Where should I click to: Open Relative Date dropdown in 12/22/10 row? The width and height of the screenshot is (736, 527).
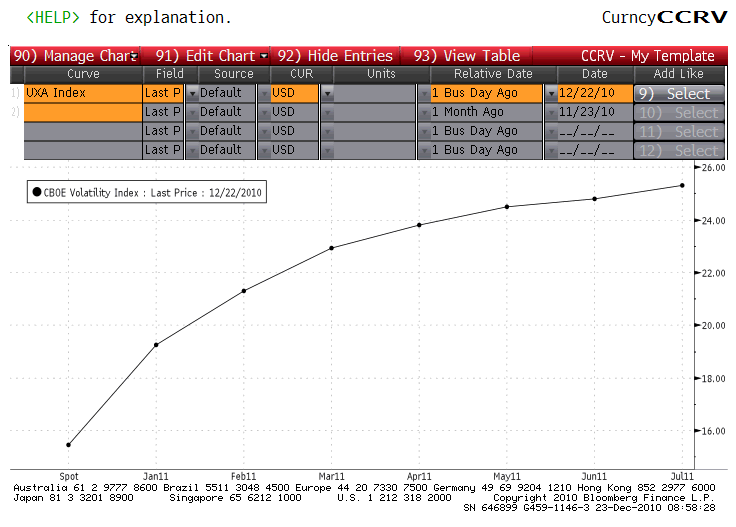pos(424,93)
